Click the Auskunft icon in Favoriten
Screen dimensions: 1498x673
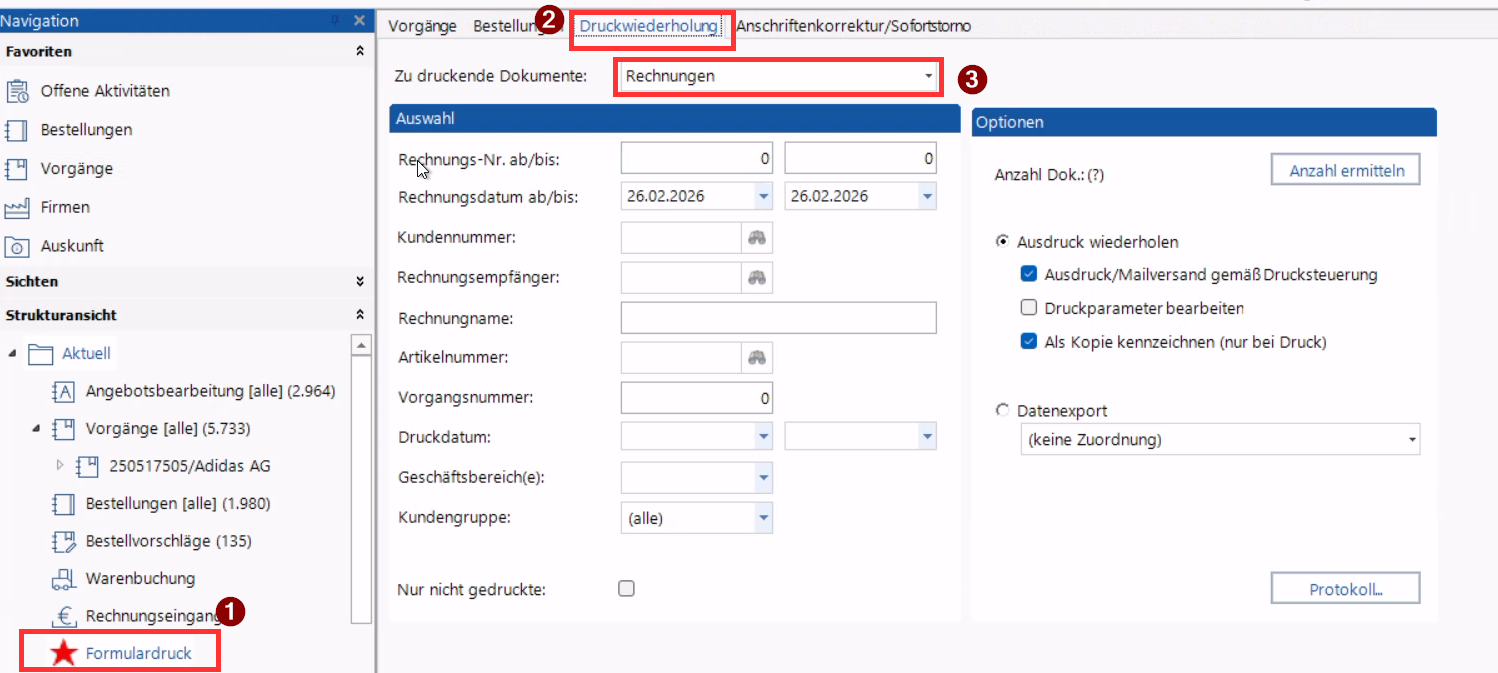coord(17,246)
